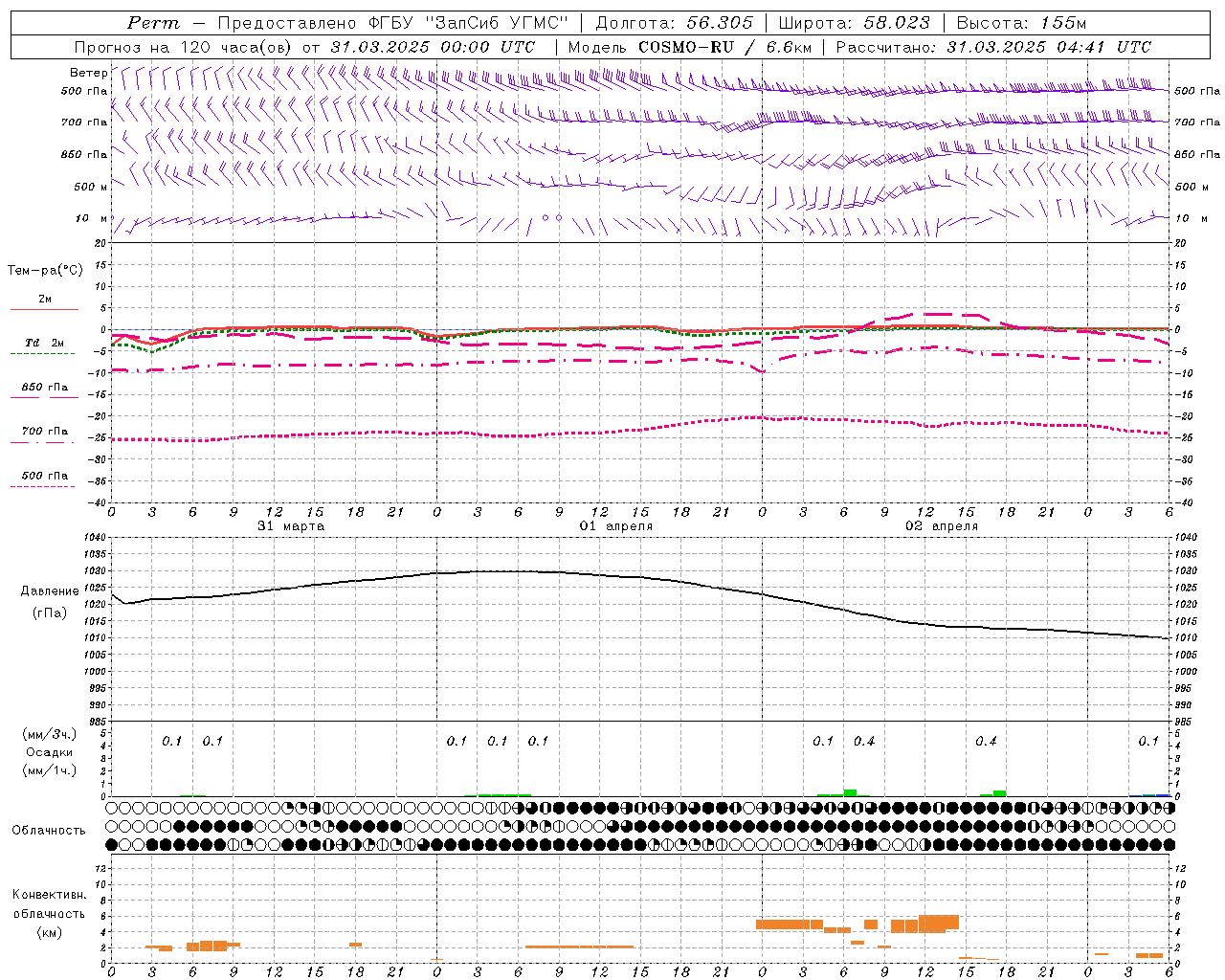Click the "02 апреля" date label
Screen dimensions: 1225x980
(x=942, y=526)
